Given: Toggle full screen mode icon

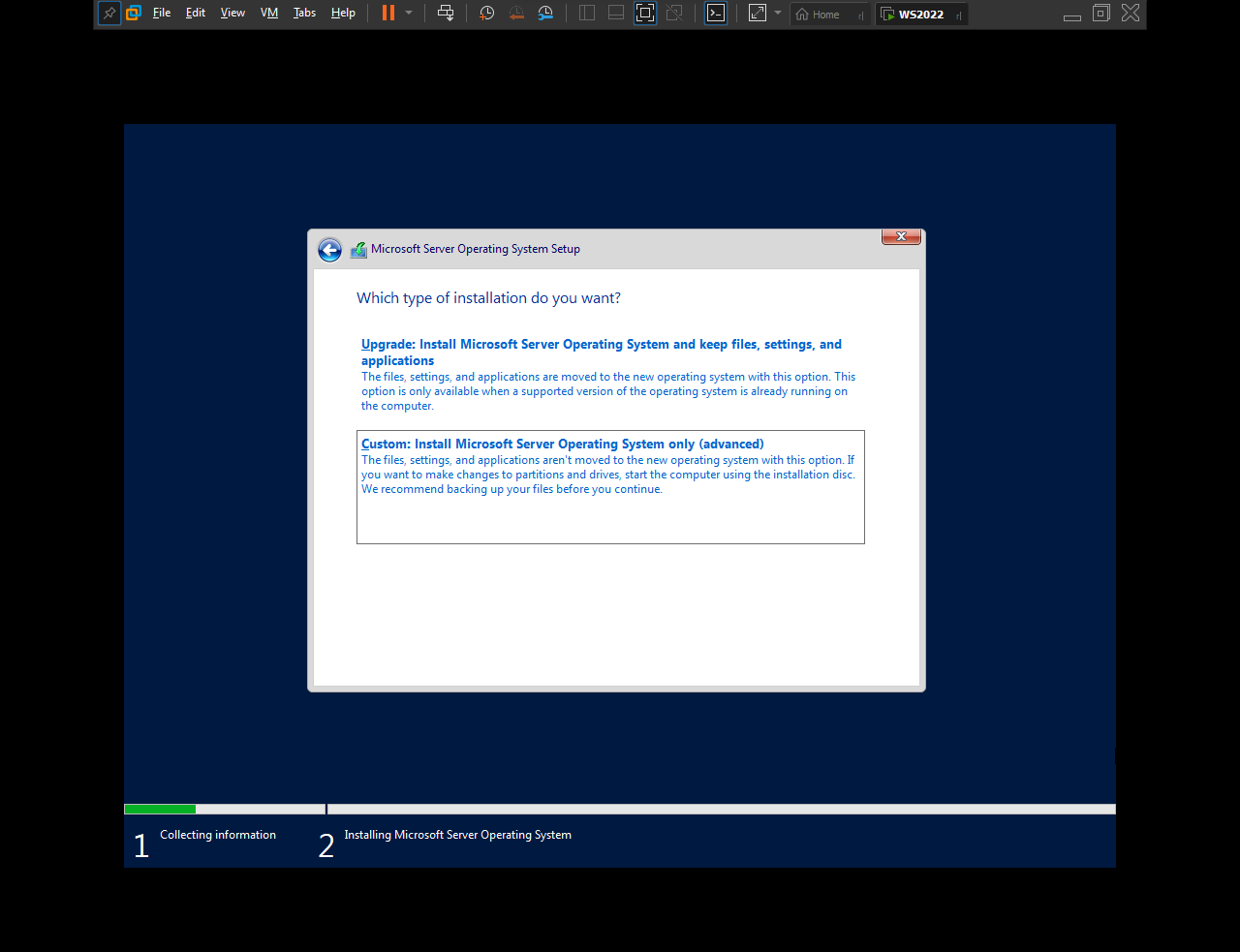Looking at the screenshot, I should (x=645, y=14).
